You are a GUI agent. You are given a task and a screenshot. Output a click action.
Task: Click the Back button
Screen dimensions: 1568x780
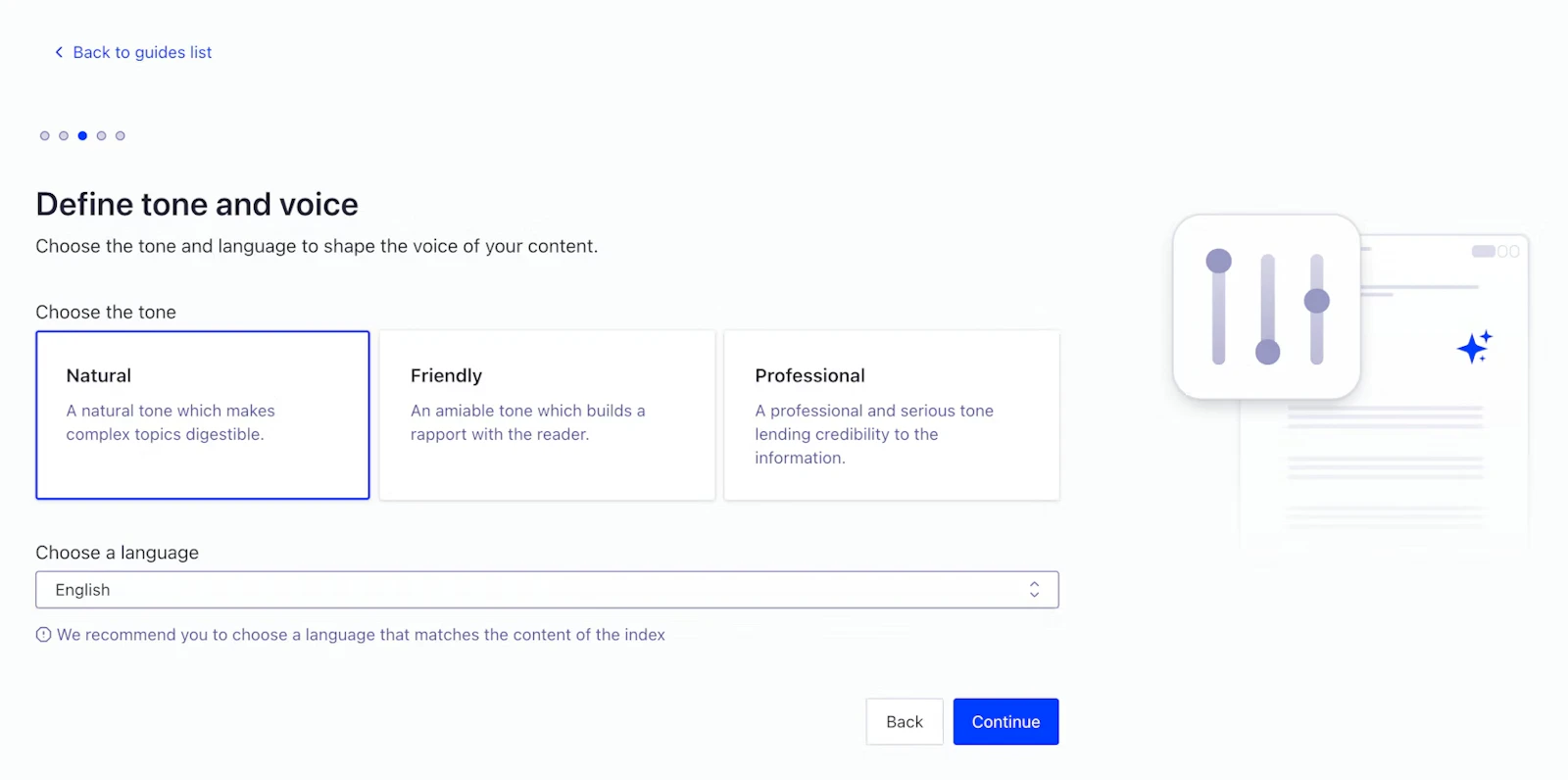click(x=905, y=722)
